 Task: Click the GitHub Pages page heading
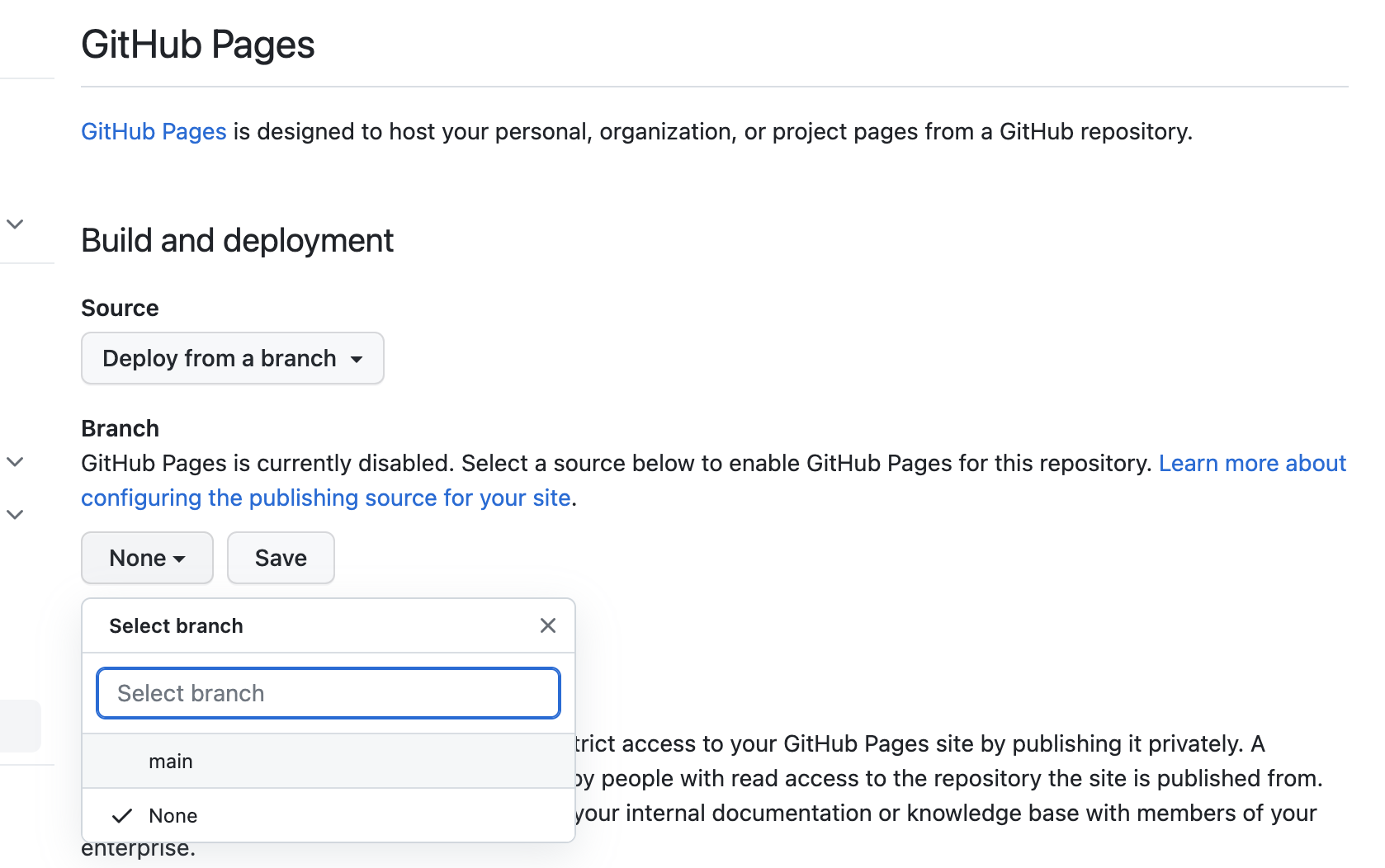197,45
